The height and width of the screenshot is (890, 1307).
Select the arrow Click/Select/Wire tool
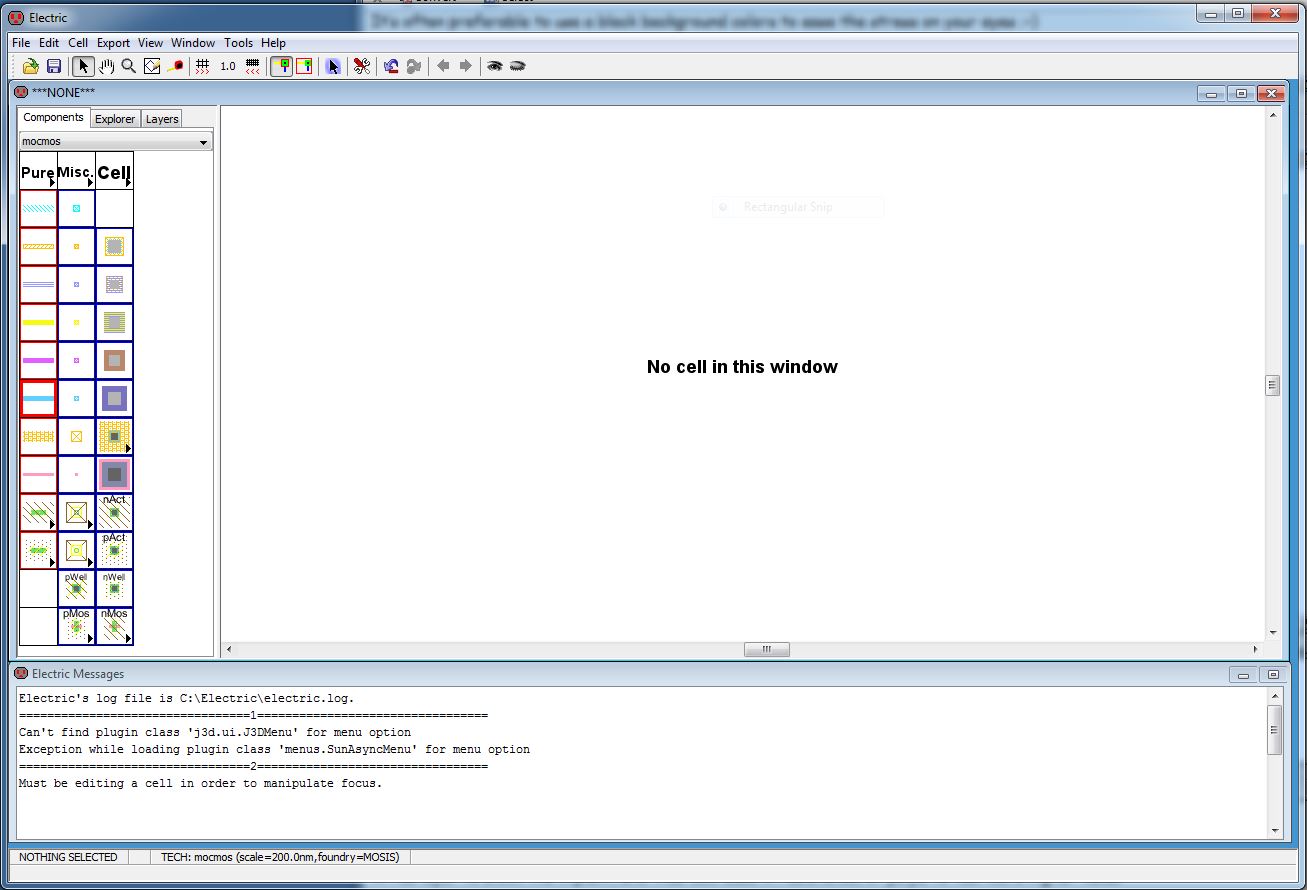(84, 66)
